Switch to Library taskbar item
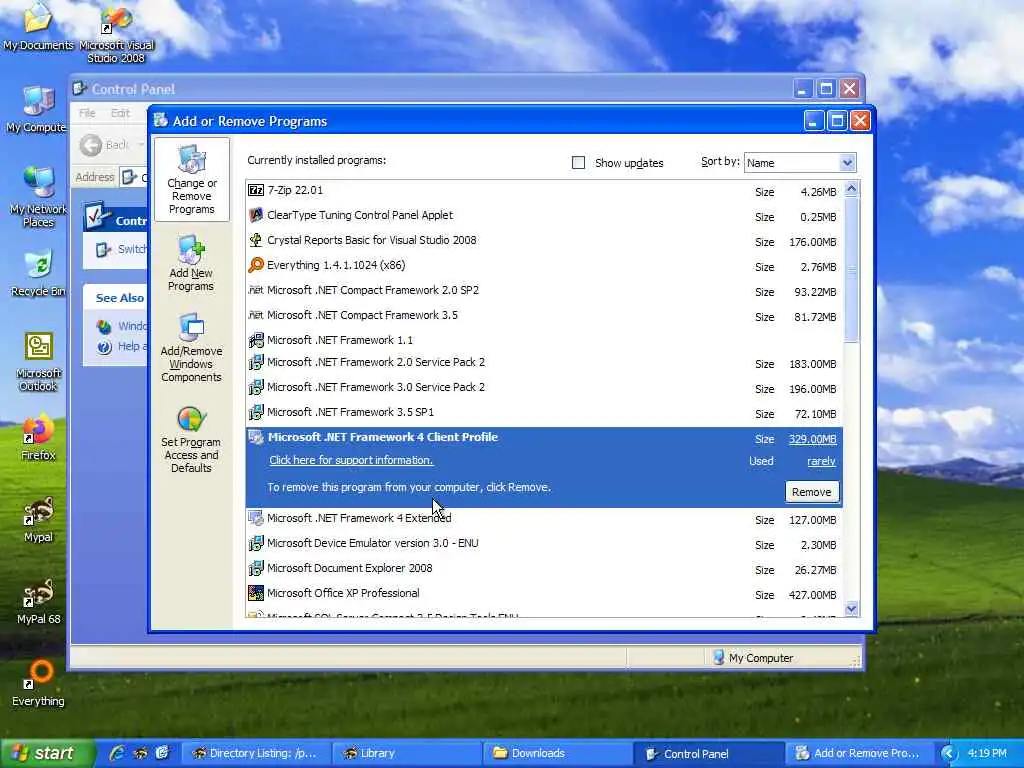The height and width of the screenshot is (768, 1024). click(406, 753)
